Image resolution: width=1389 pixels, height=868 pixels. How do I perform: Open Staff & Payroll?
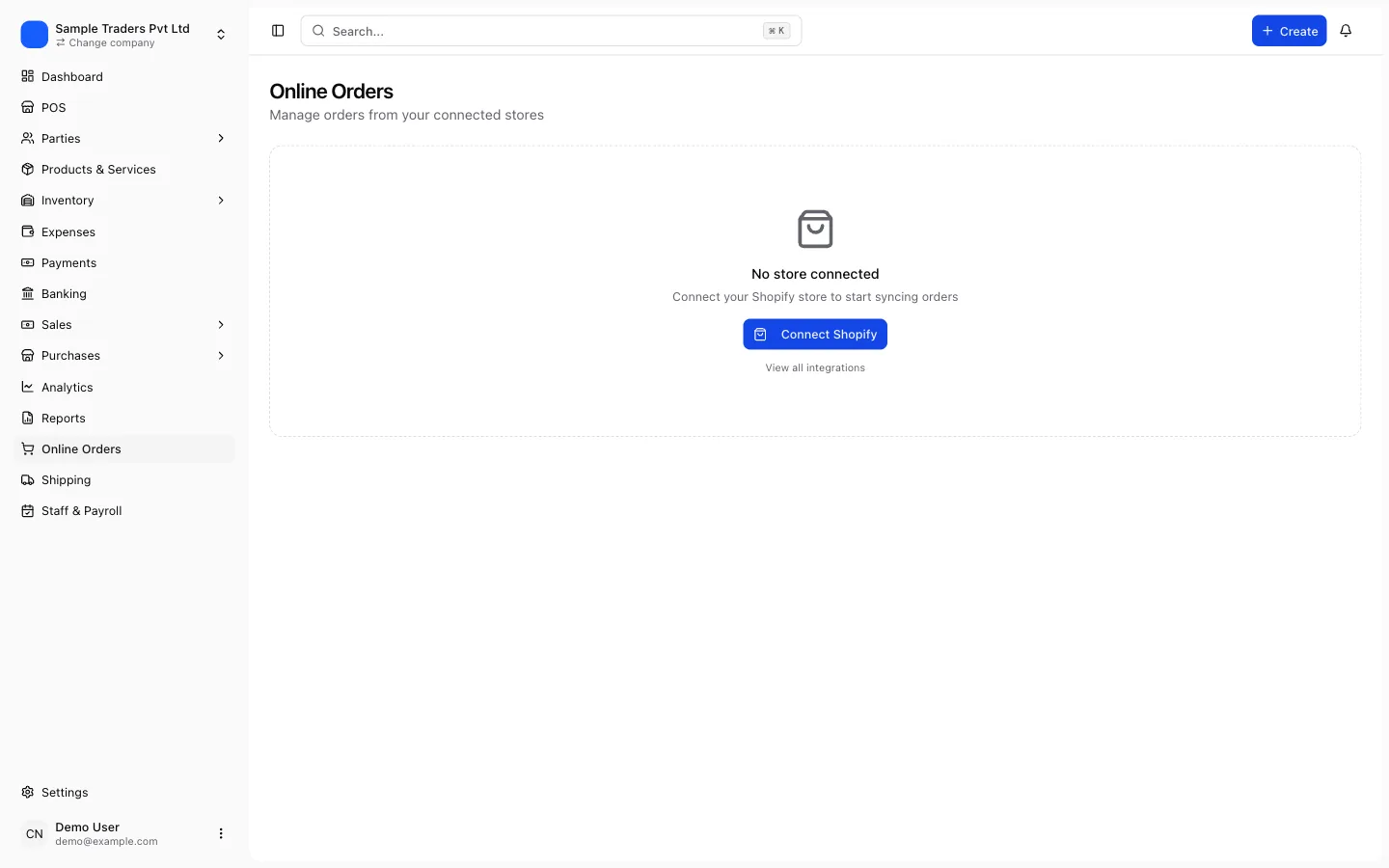125,510
